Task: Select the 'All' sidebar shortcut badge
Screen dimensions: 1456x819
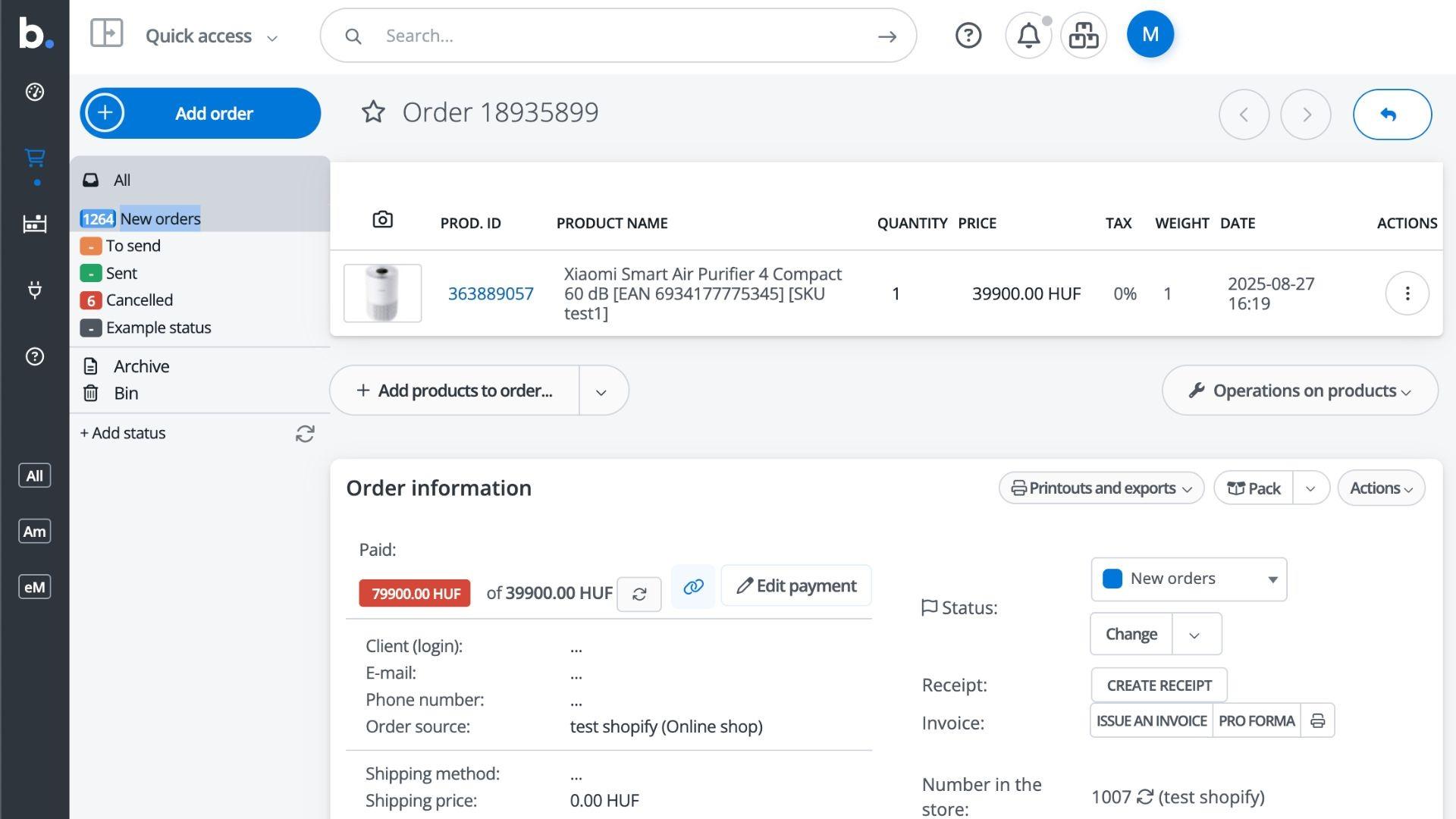Action: 35,475
